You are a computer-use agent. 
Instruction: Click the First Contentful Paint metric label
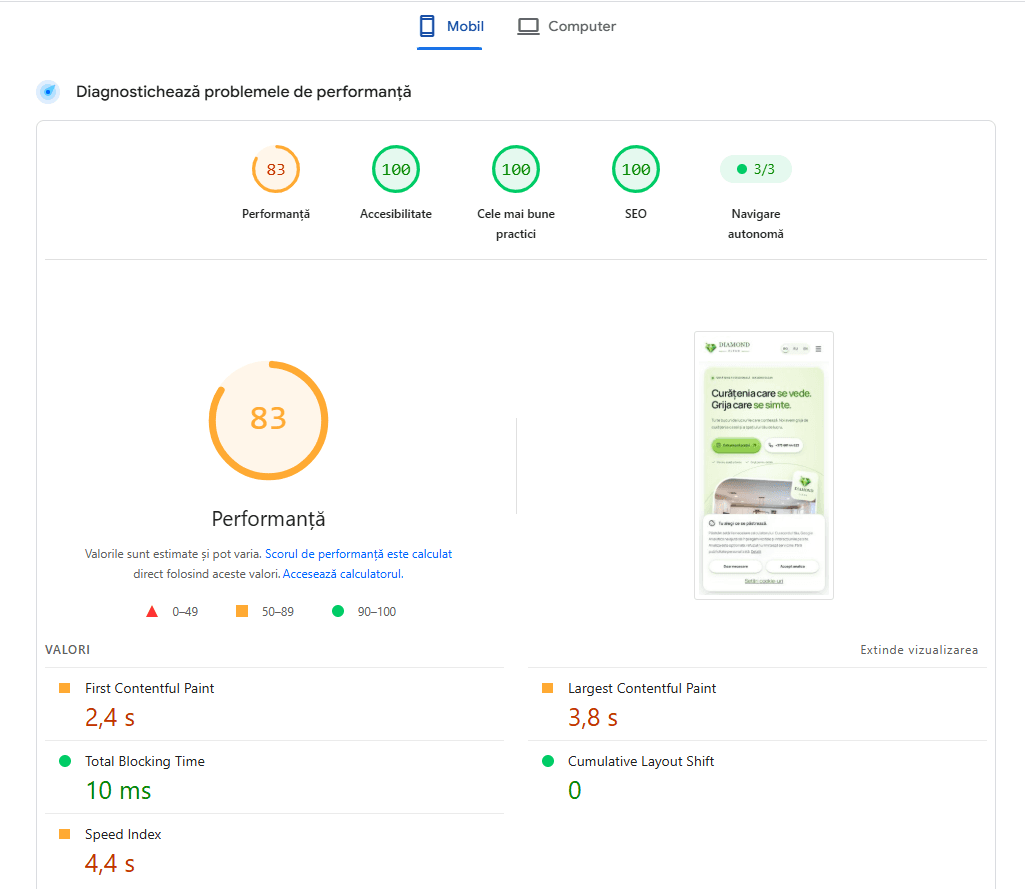(150, 688)
